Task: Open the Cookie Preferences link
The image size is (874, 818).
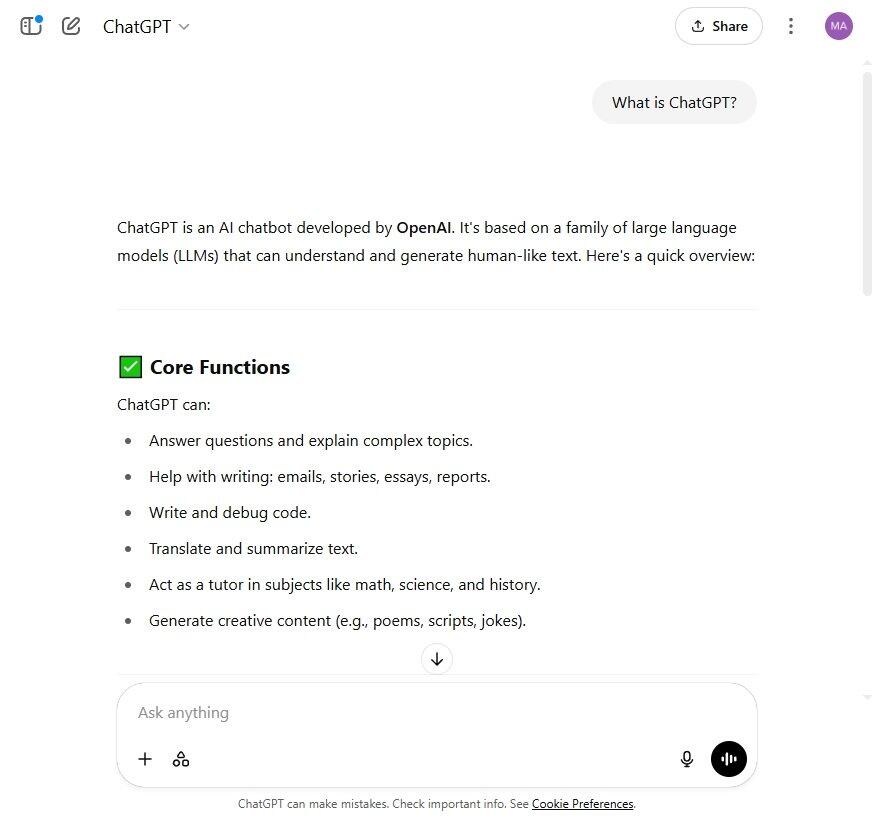Action: [582, 804]
